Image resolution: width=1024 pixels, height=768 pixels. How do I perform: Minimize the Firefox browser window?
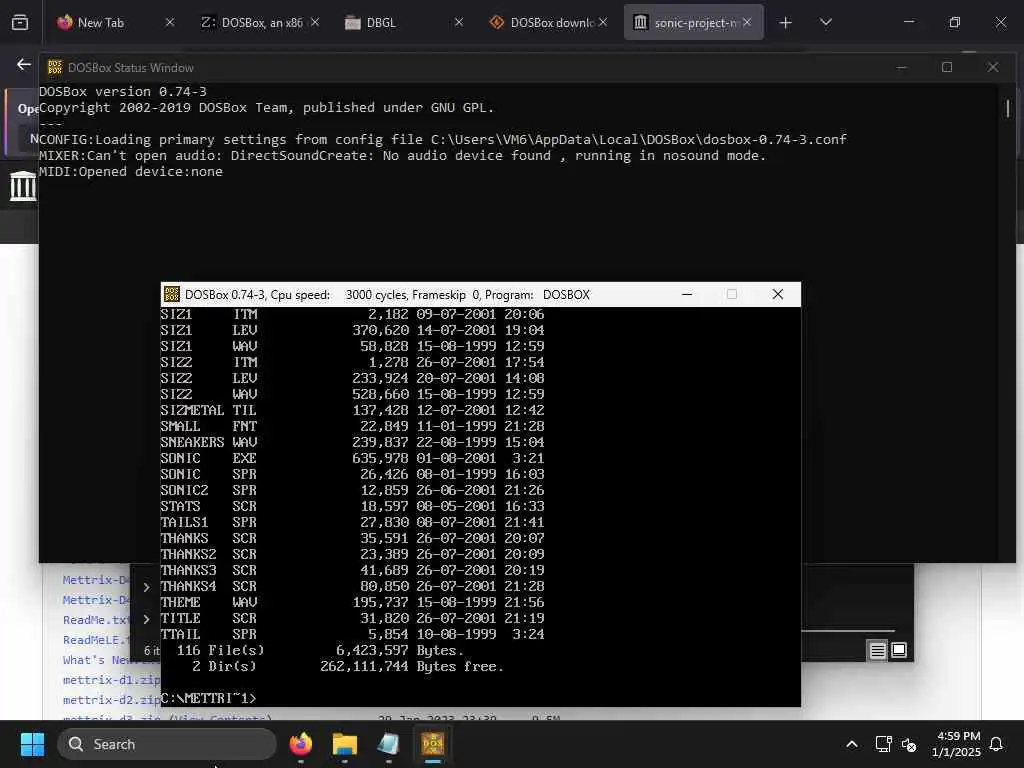(909, 22)
